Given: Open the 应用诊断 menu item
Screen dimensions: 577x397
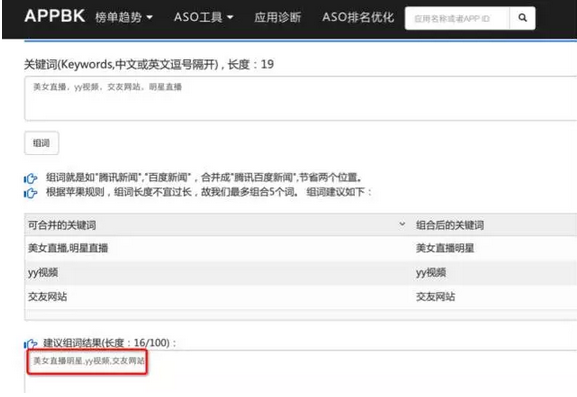Looking at the screenshot, I should pyautogui.click(x=277, y=17).
